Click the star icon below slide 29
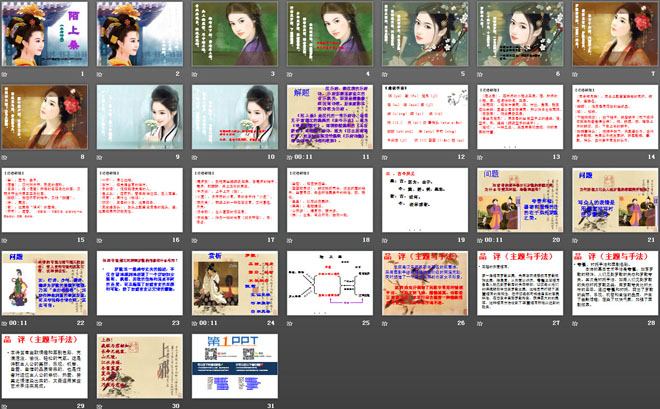Screen dimensions: 660x409 coord(6,405)
